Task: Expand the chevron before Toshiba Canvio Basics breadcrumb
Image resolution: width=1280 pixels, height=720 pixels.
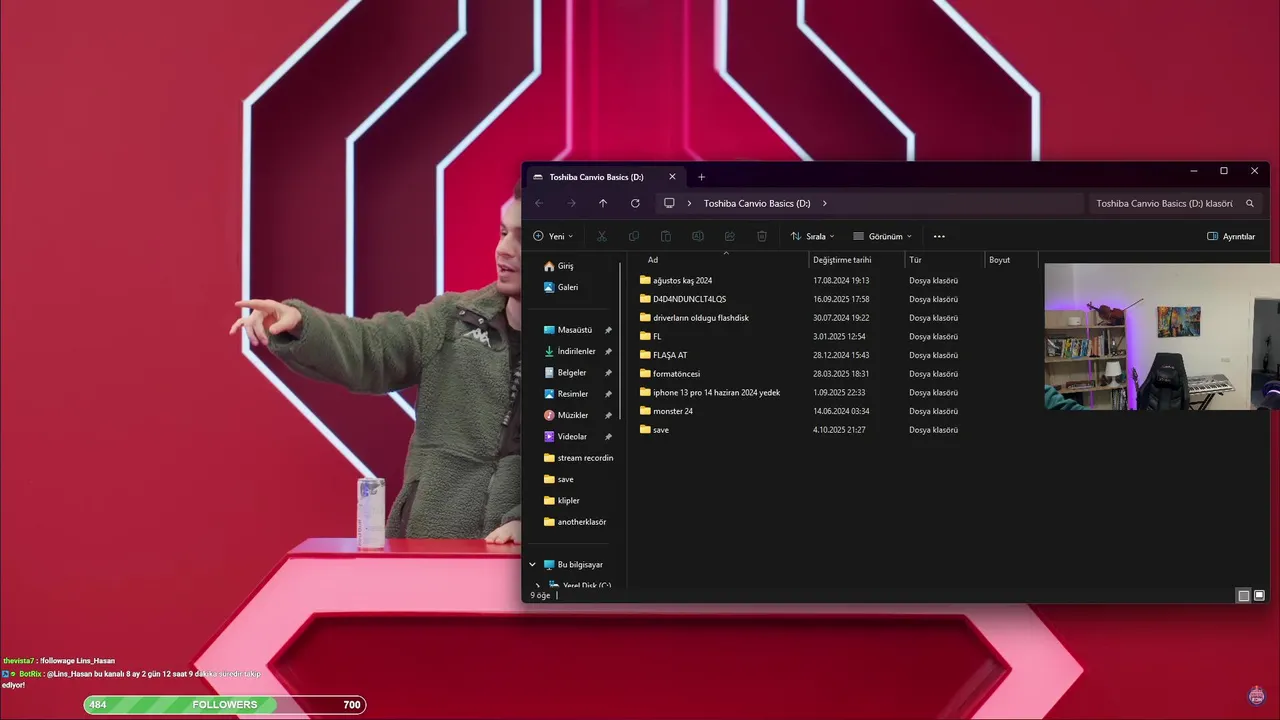Action: [x=689, y=203]
